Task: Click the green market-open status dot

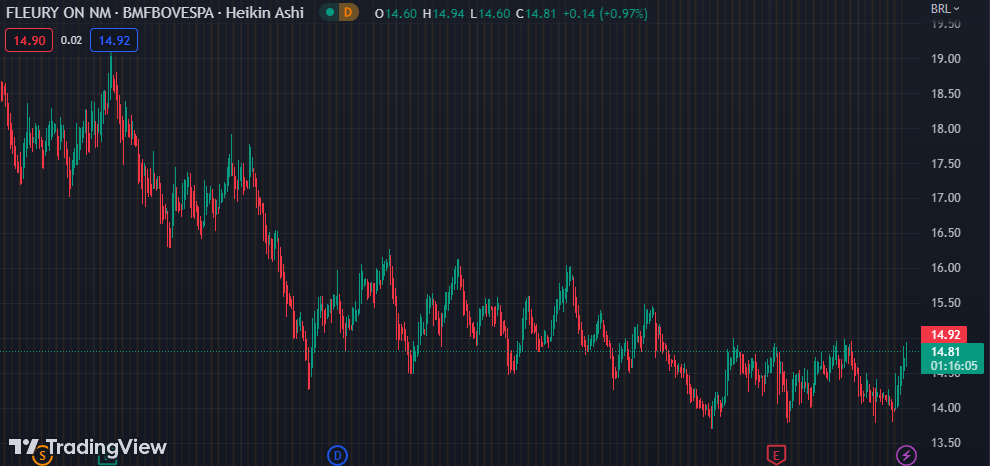Action: [330, 12]
